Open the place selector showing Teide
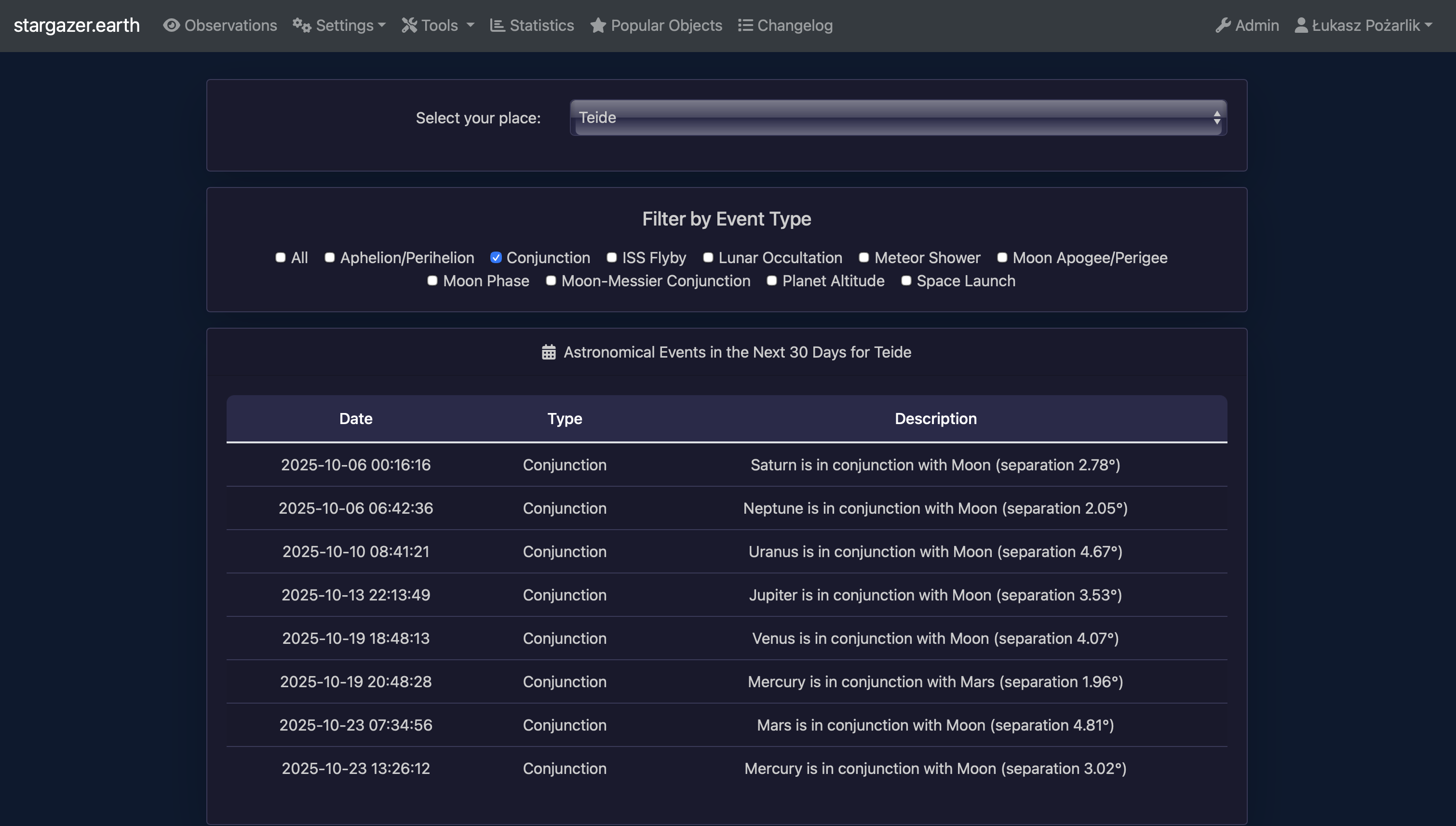This screenshot has height=826, width=1456. point(898,118)
